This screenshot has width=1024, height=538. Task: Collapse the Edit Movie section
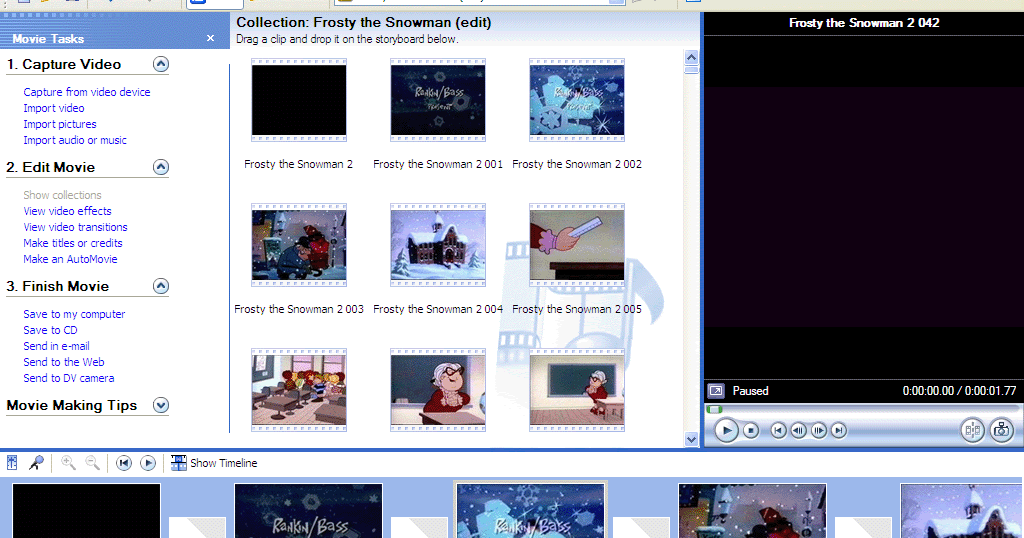[x=161, y=167]
